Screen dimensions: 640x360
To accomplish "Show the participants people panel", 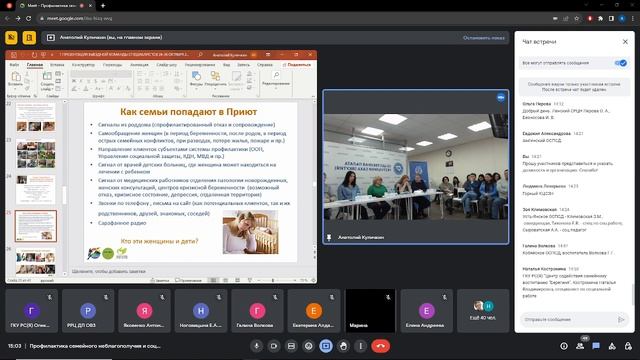I will pyautogui.click(x=580, y=346).
